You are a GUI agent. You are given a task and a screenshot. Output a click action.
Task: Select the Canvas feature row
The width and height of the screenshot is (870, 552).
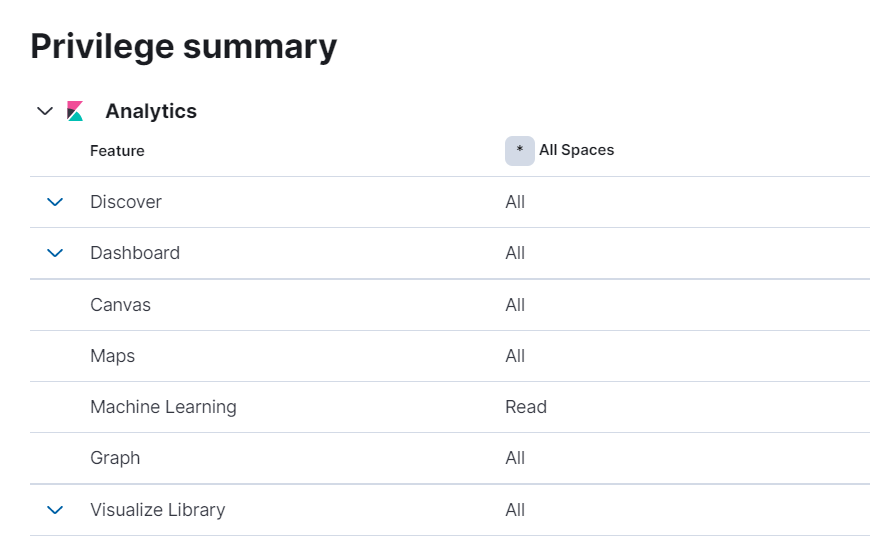450,305
